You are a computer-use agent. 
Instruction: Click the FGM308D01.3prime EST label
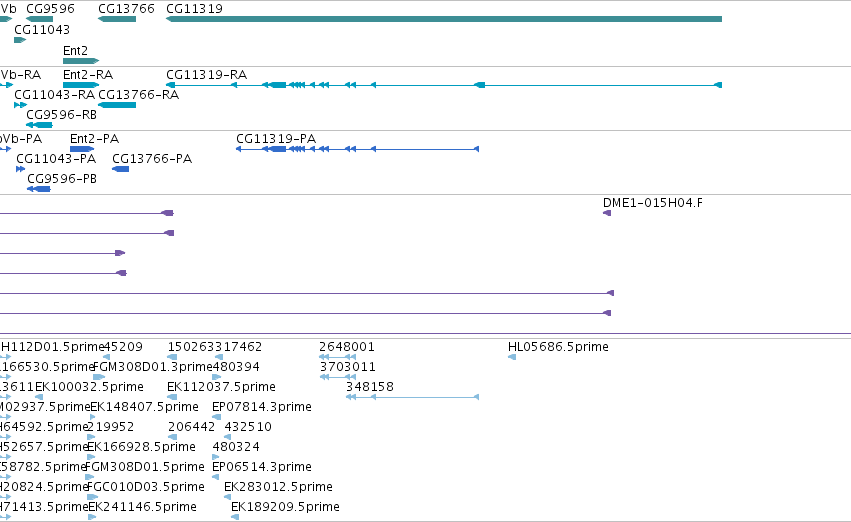(153, 366)
